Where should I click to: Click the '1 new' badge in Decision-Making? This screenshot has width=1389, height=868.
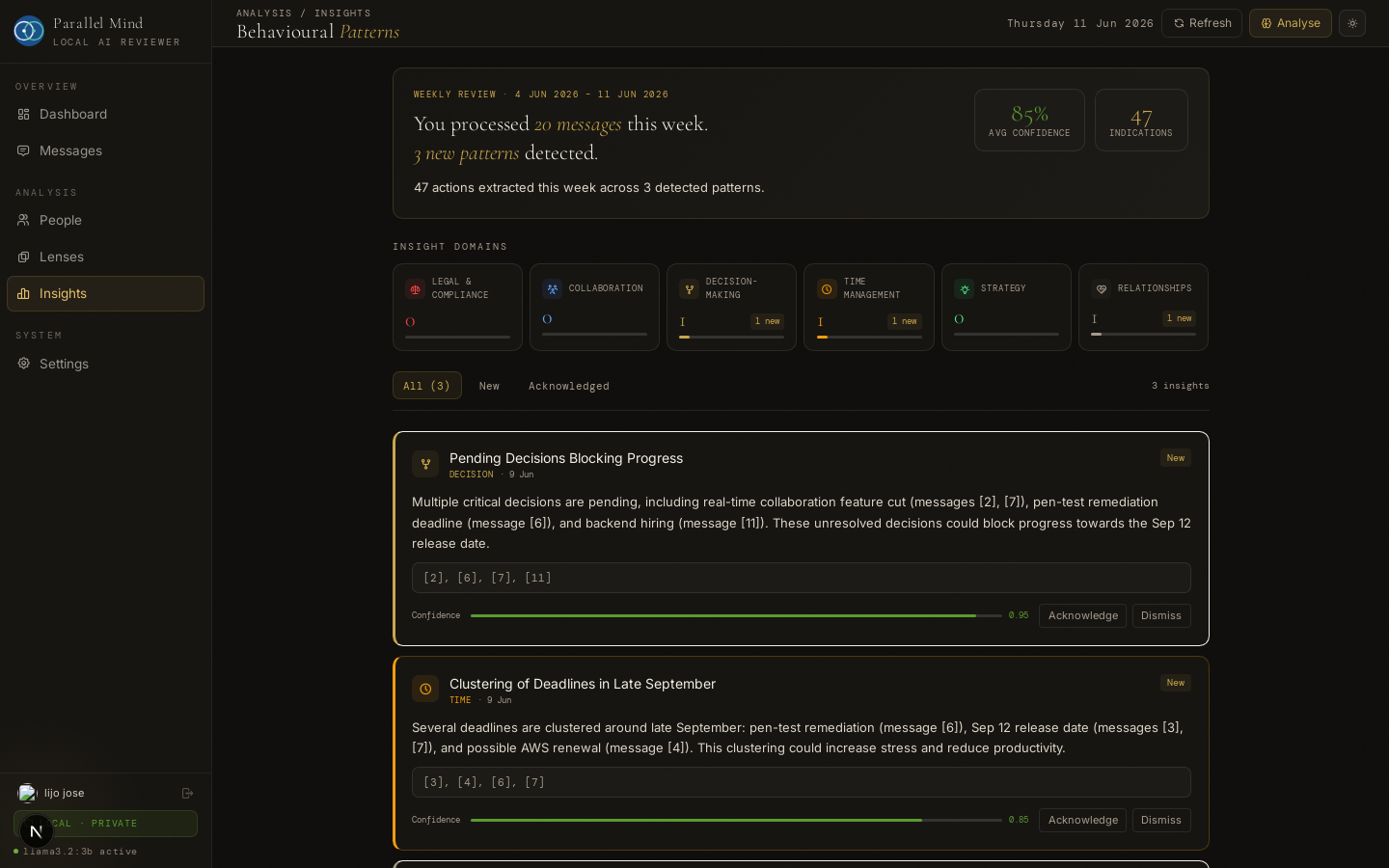768,321
